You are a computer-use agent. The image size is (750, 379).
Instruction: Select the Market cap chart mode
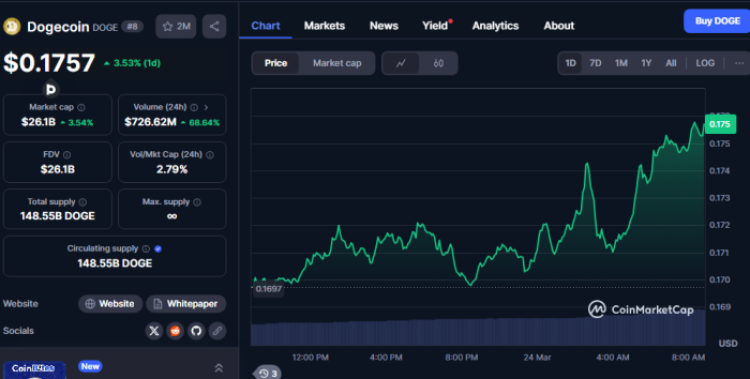pyautogui.click(x=337, y=63)
